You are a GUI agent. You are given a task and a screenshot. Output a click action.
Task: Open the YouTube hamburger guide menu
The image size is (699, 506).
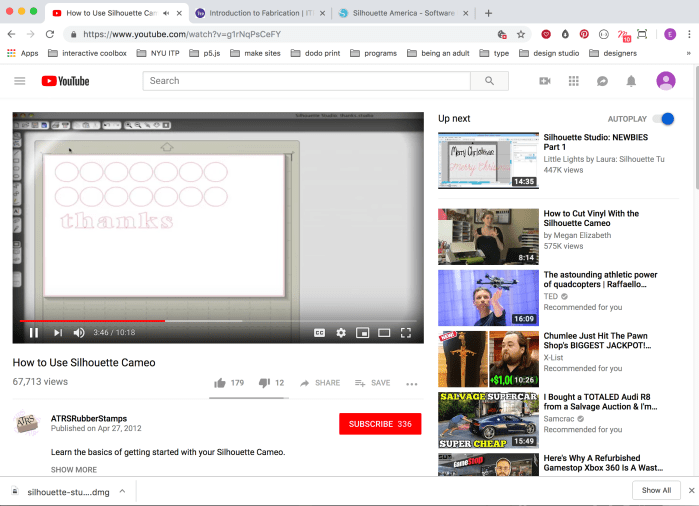click(x=20, y=81)
